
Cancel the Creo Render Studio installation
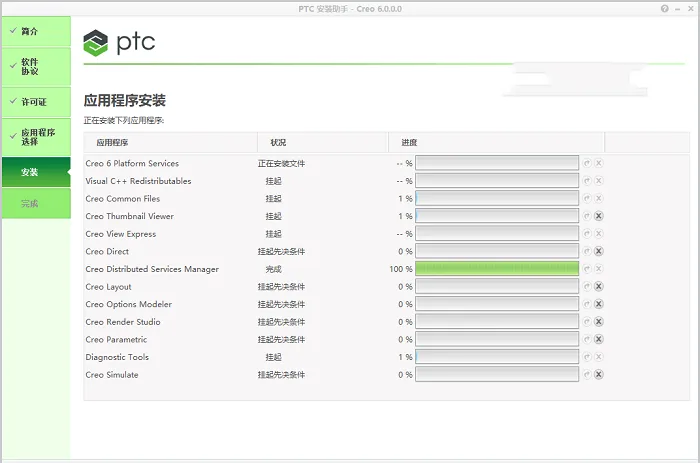pos(599,322)
